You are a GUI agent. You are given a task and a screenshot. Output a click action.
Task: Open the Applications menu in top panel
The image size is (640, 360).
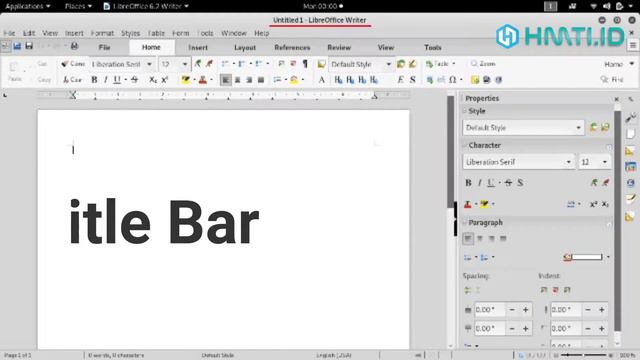(27, 6)
